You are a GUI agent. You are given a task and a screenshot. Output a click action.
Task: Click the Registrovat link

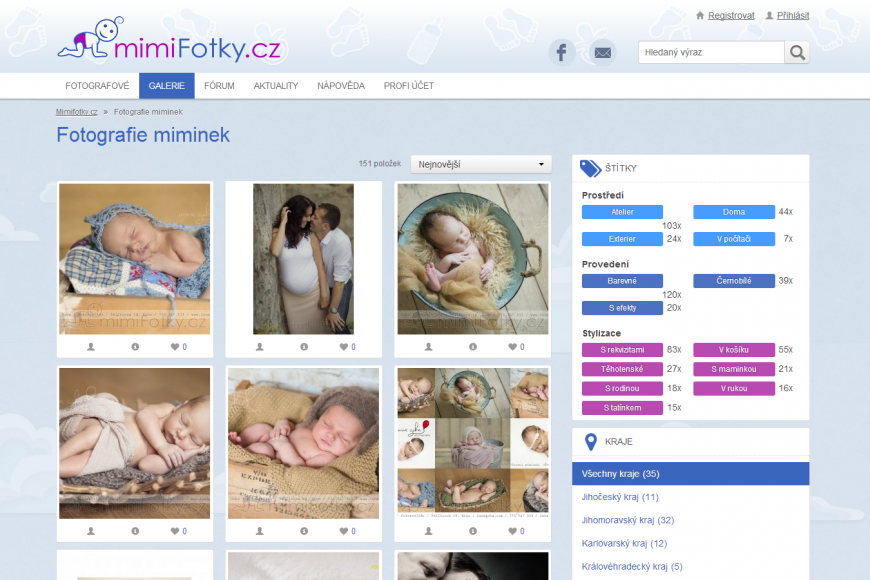coord(731,16)
